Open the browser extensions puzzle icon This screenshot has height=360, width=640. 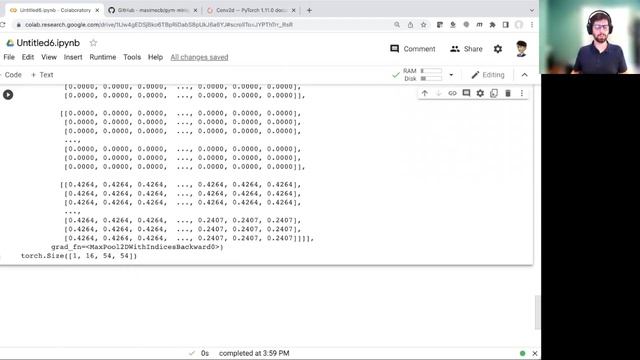[x=493, y=25]
